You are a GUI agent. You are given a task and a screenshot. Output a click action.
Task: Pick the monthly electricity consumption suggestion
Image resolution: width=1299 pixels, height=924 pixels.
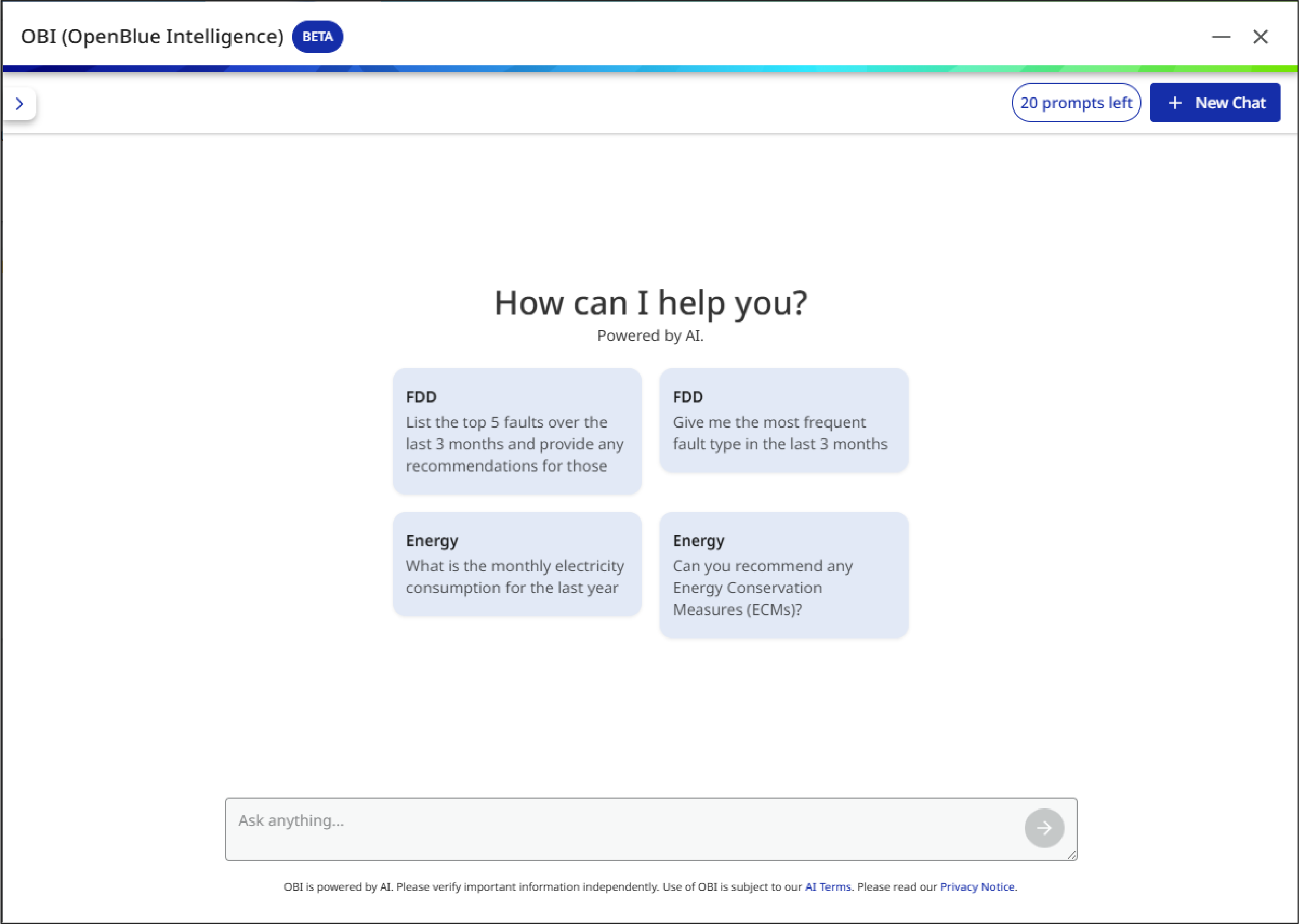(x=517, y=564)
